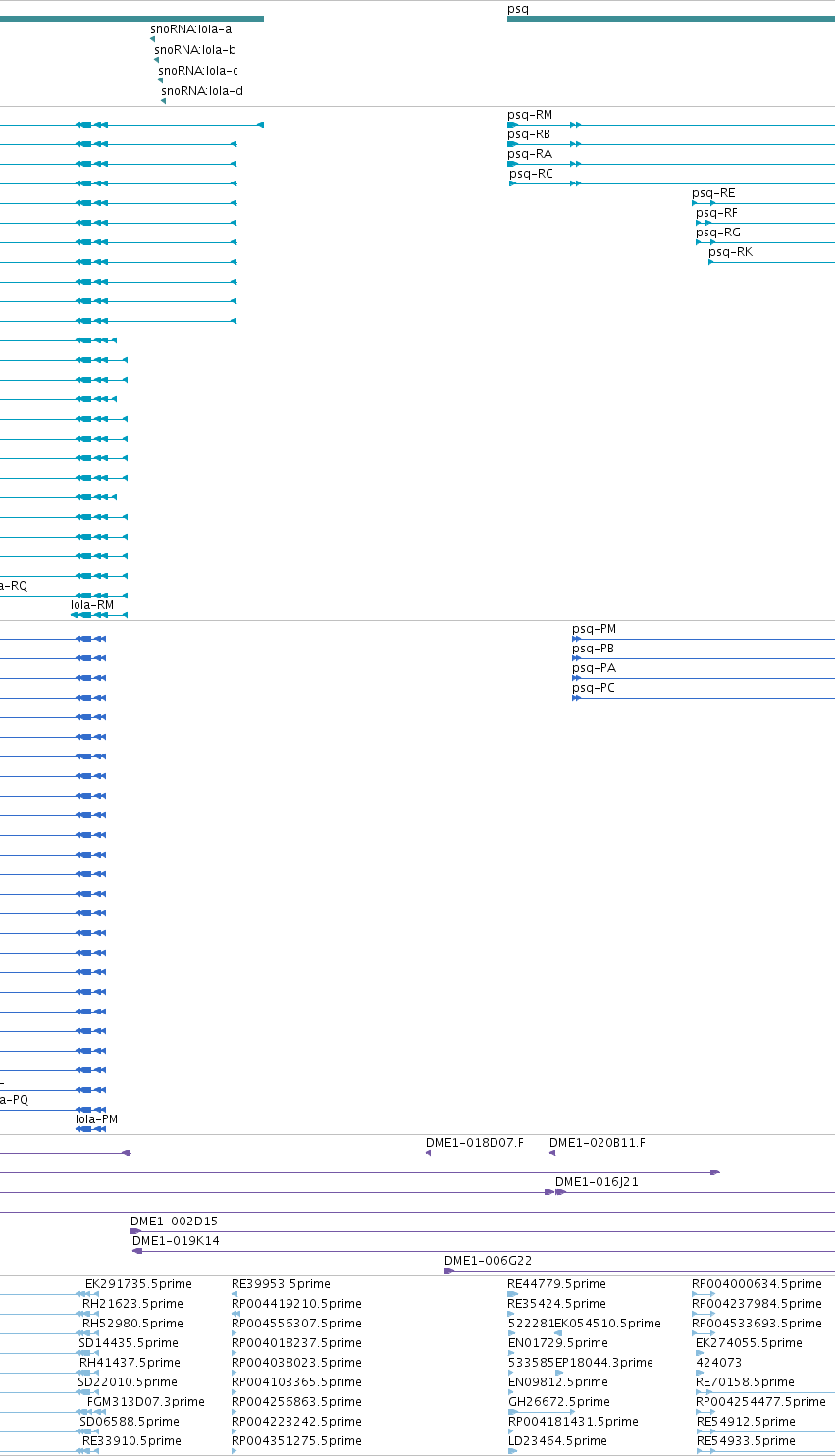Choose EST RP004018237.5prime
This screenshot has width=835, height=1456.
tap(296, 1343)
